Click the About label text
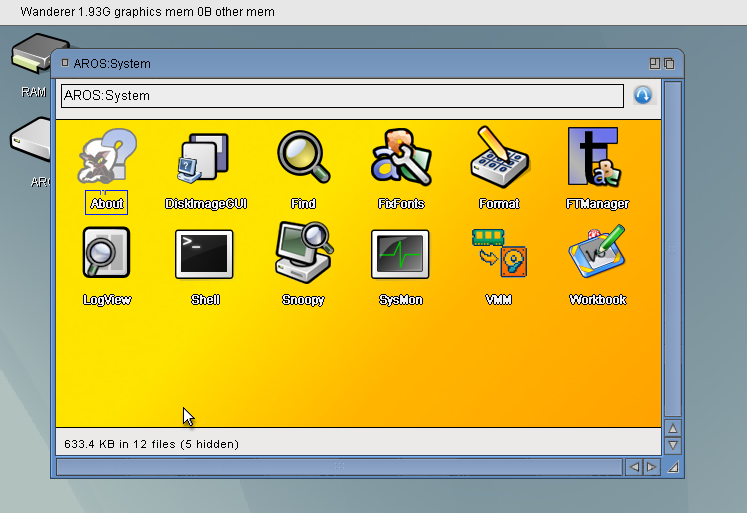The width and height of the screenshot is (747, 513). pyautogui.click(x=107, y=203)
